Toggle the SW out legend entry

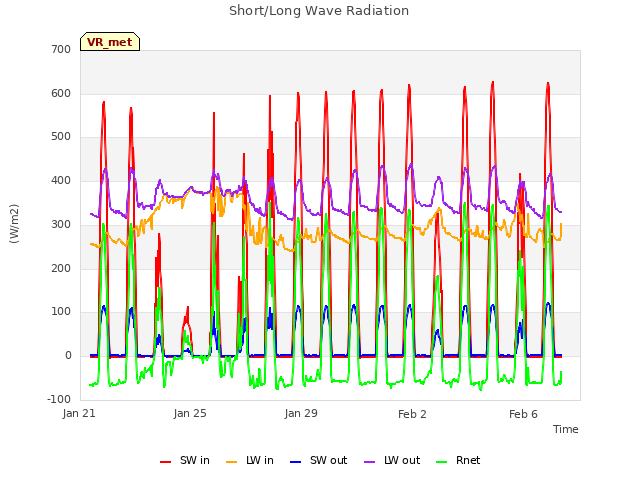[318, 460]
